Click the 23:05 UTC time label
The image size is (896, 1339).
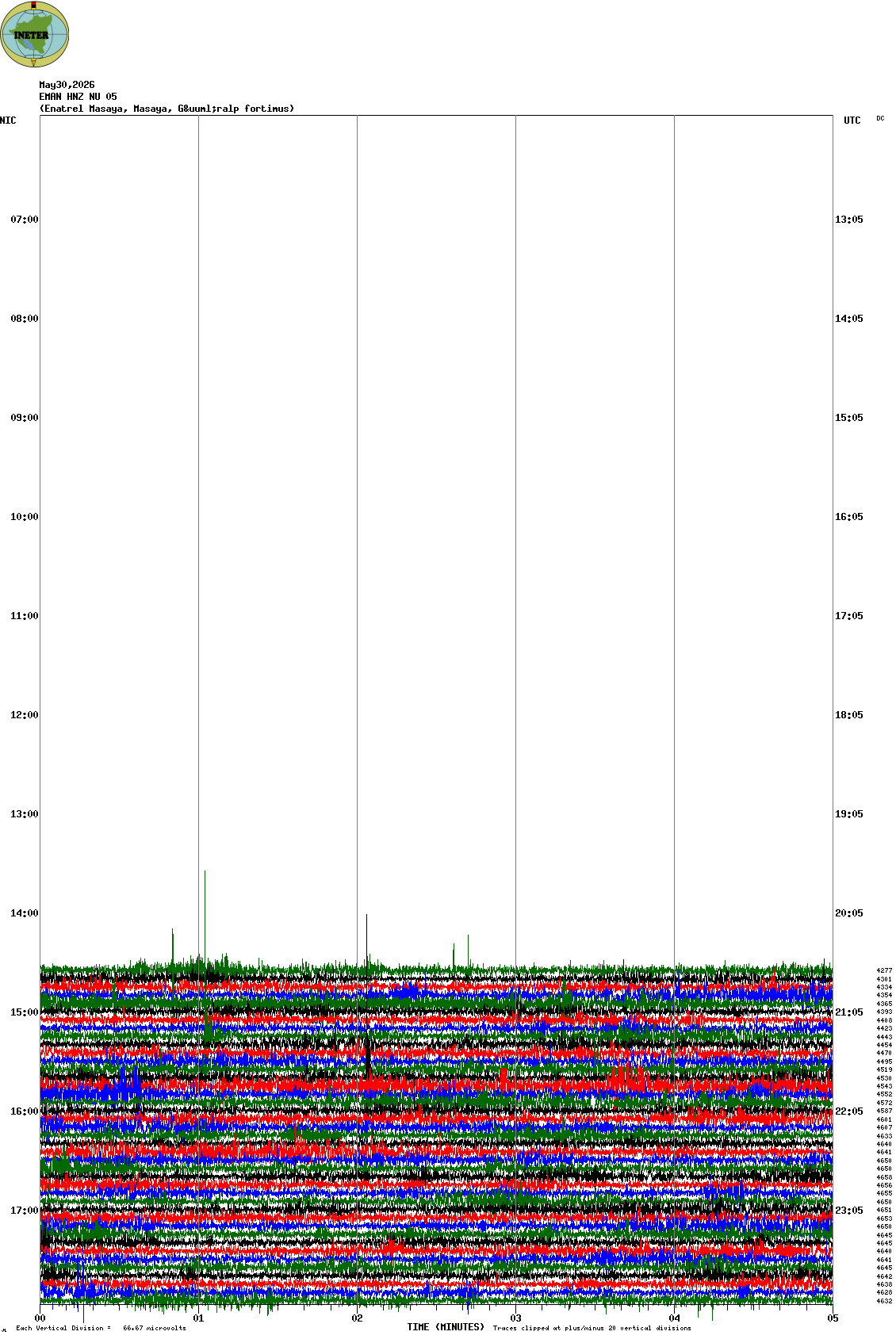pos(849,1211)
